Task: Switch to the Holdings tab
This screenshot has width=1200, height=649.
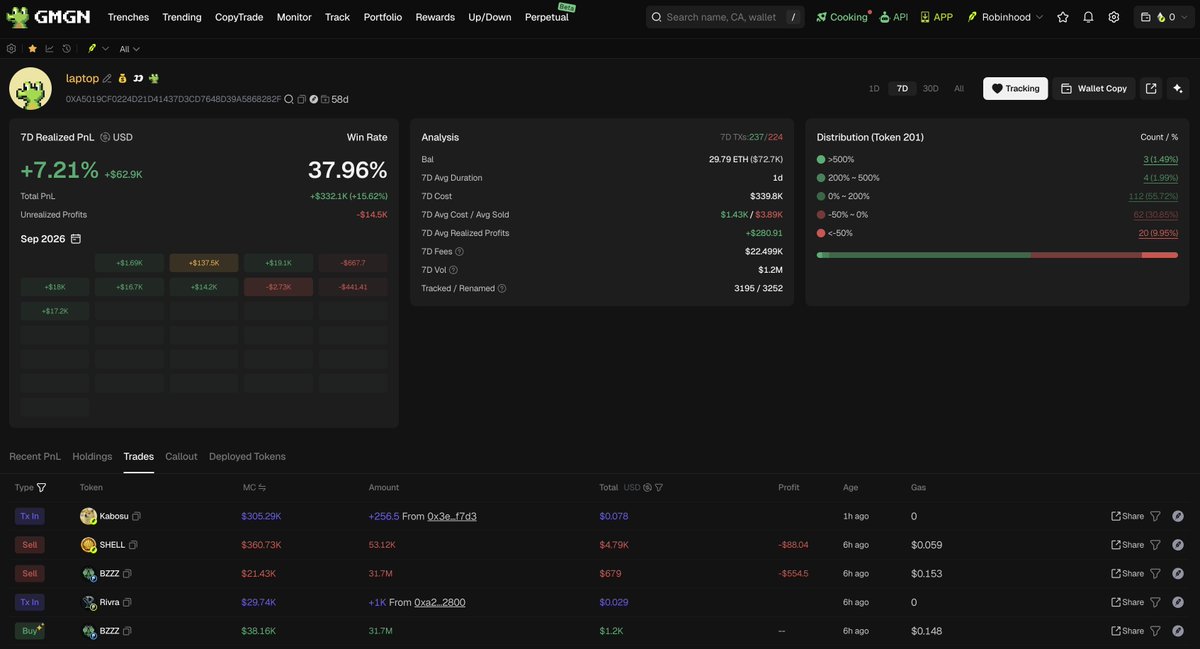Action: [92, 456]
